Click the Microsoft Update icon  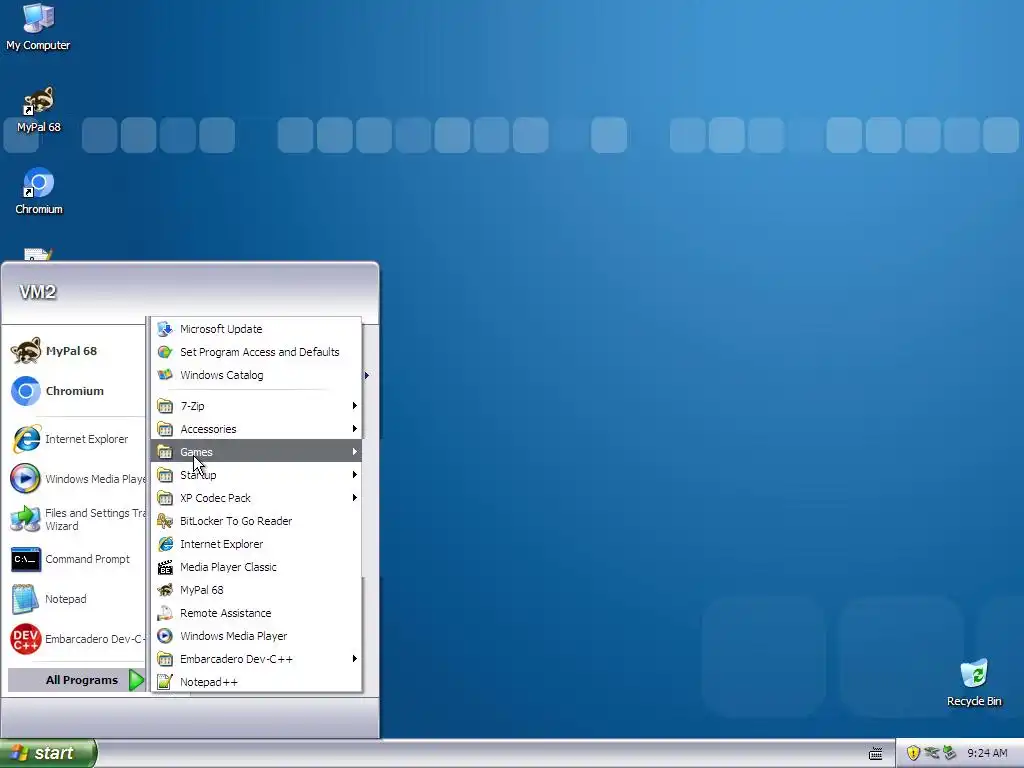165,328
